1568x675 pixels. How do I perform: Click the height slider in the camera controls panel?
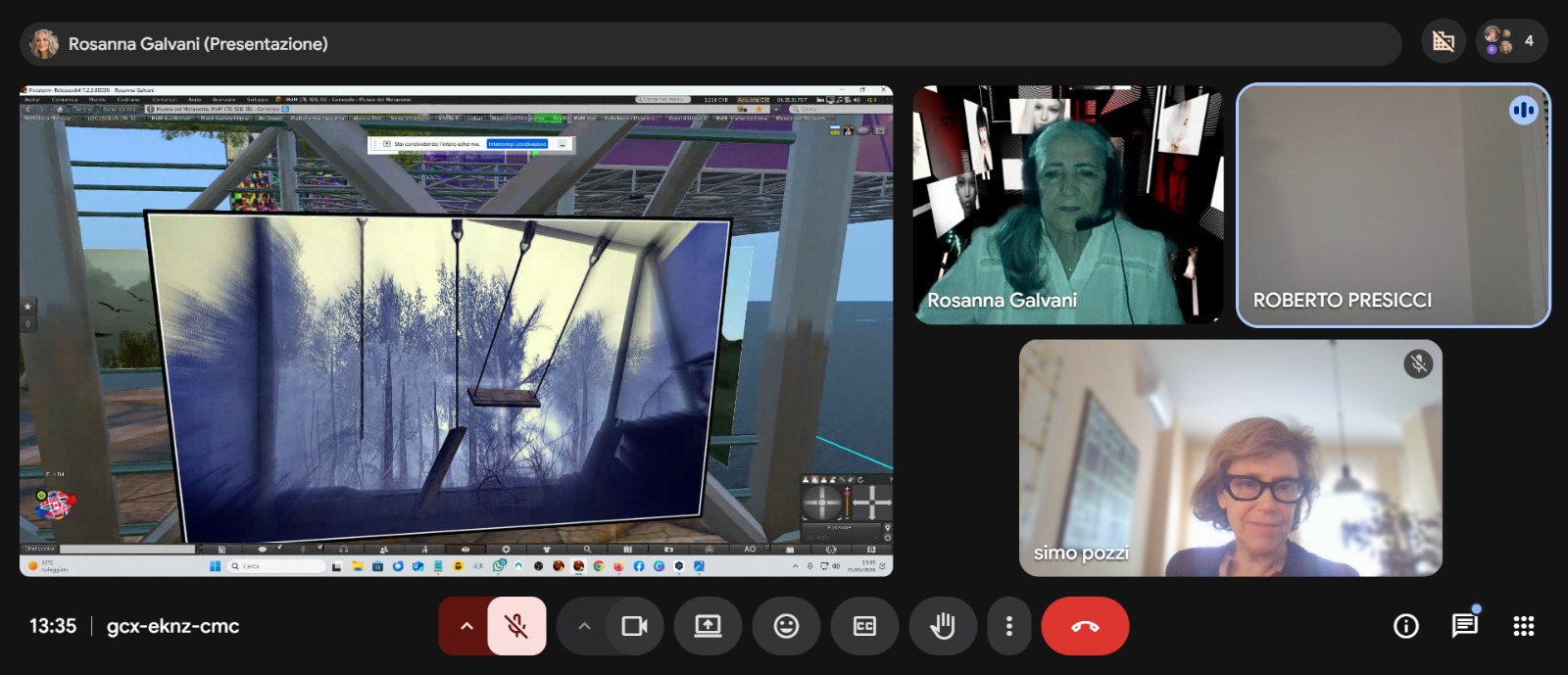[x=847, y=503]
